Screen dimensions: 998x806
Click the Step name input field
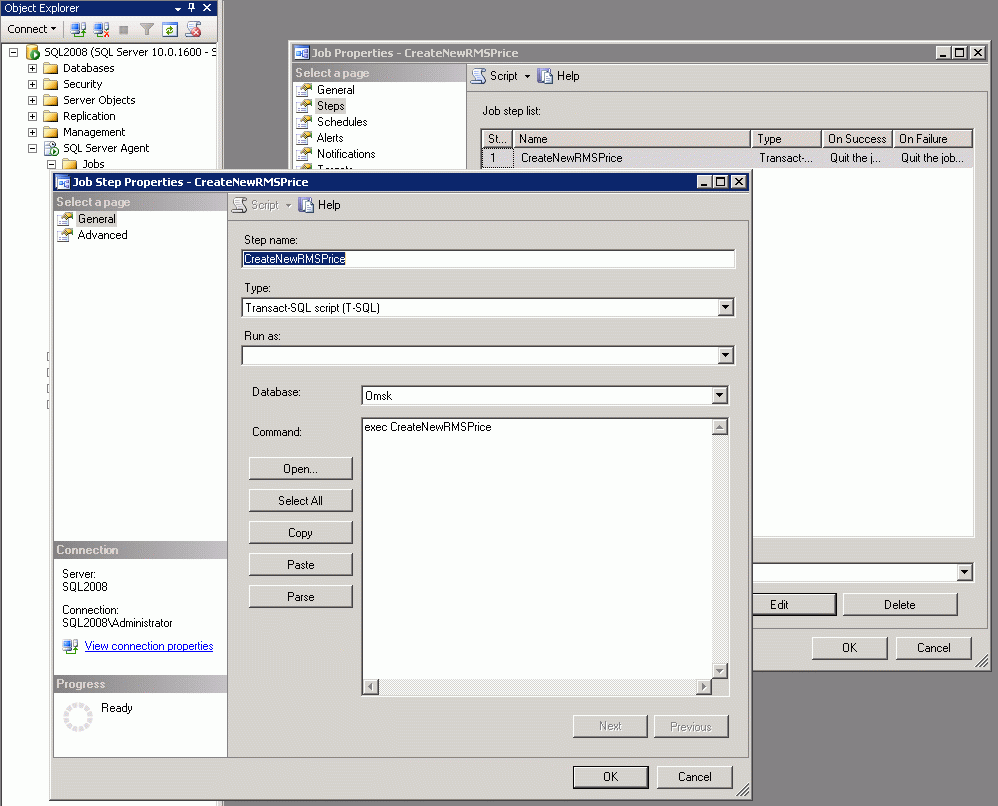coord(488,259)
